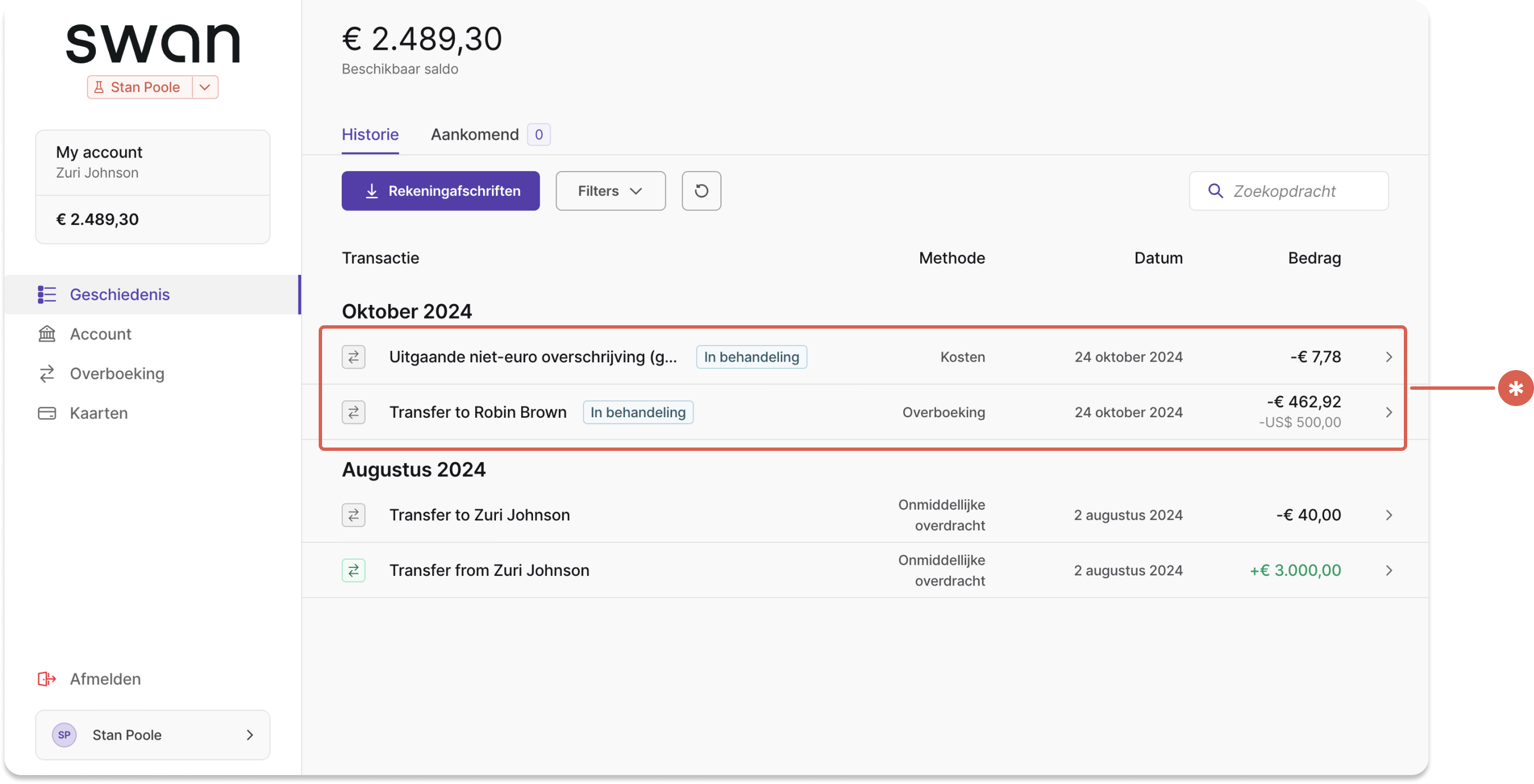The width and height of the screenshot is (1534, 784).
Task: Click the Account bank building icon
Action: tap(47, 334)
